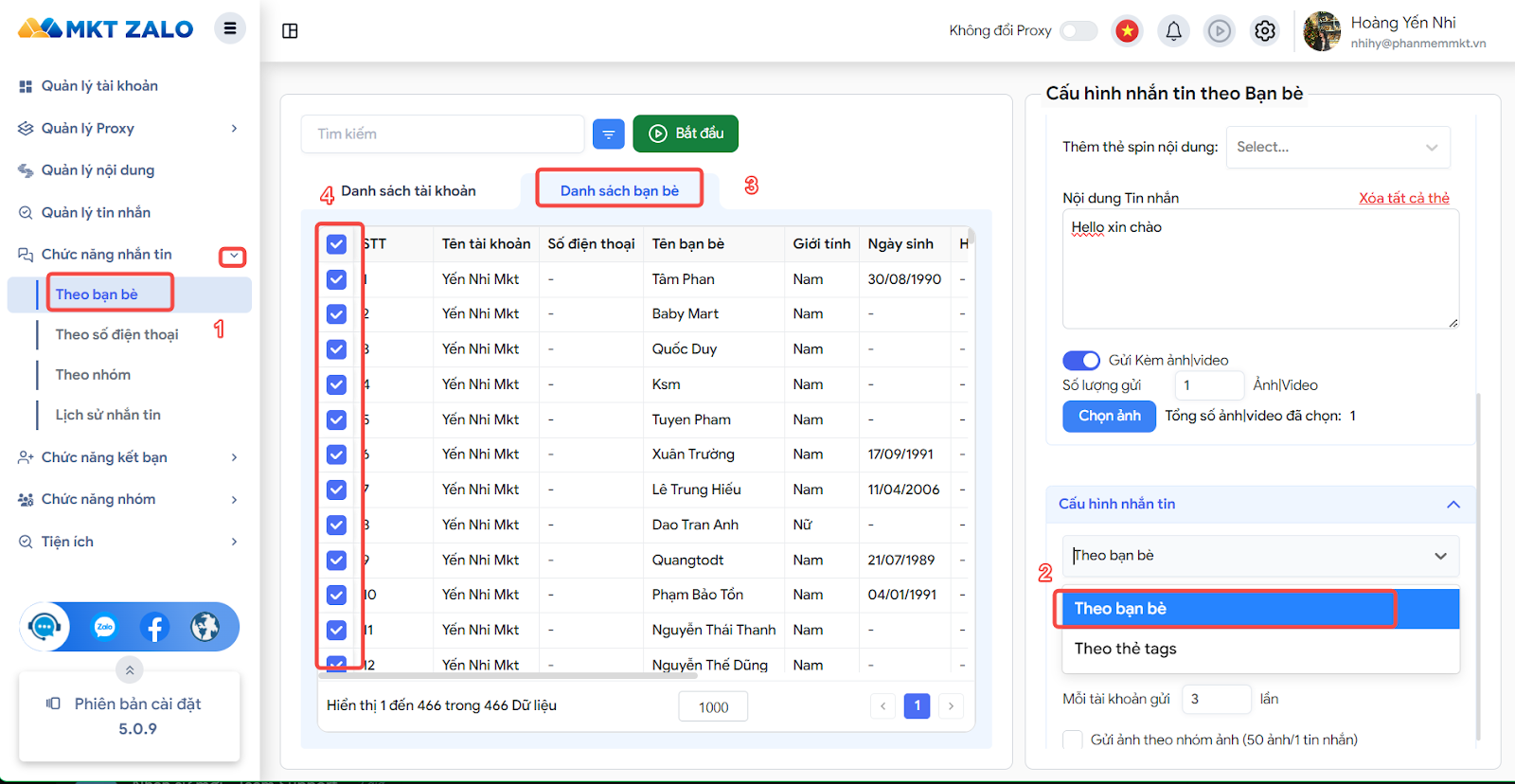Select highlighted Theo bạn bè dropdown option
1515x784 pixels.
(x=1260, y=609)
